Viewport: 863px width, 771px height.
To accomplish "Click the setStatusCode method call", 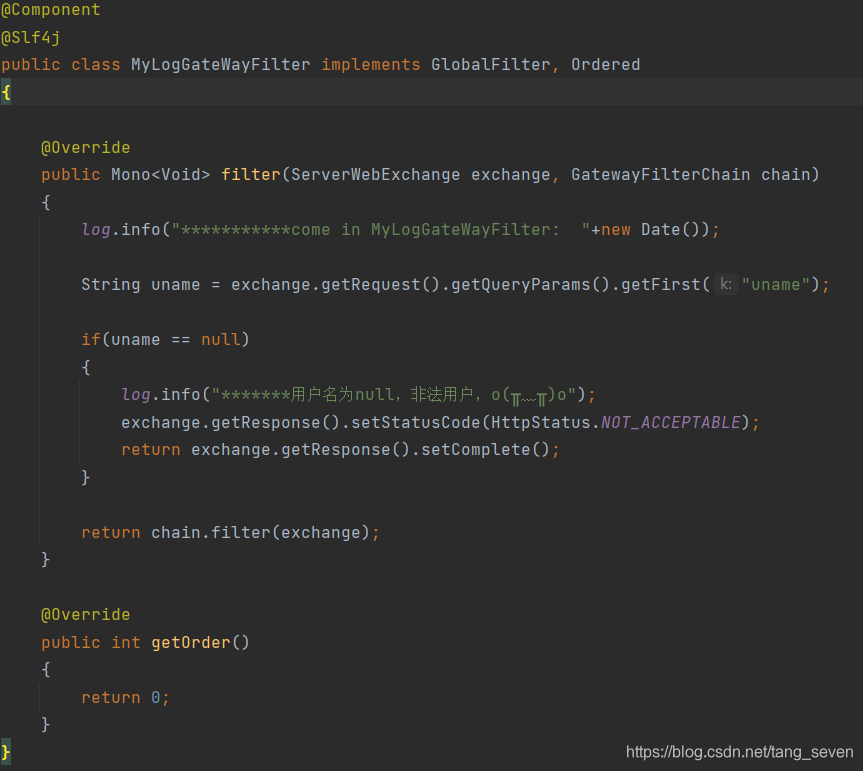I will coord(416,423).
